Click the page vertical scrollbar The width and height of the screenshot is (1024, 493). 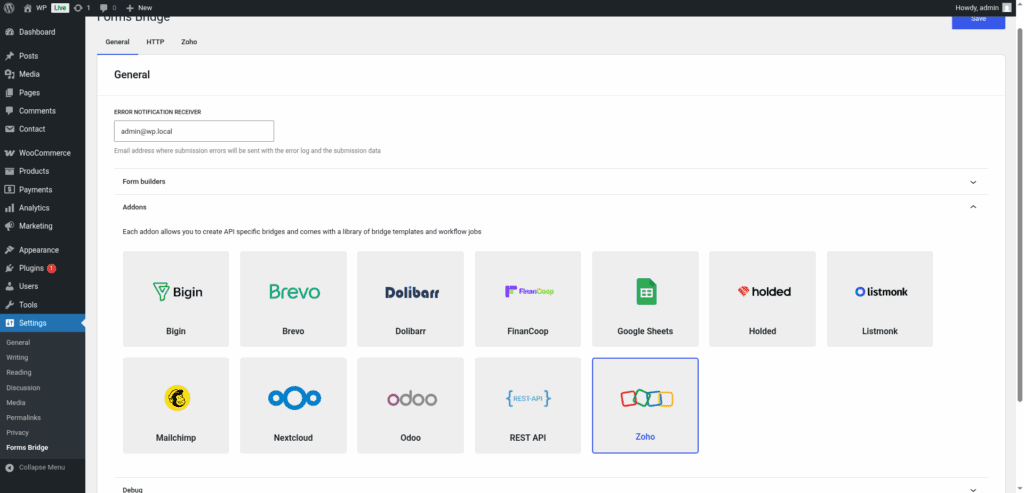pyautogui.click(x=1019, y=215)
